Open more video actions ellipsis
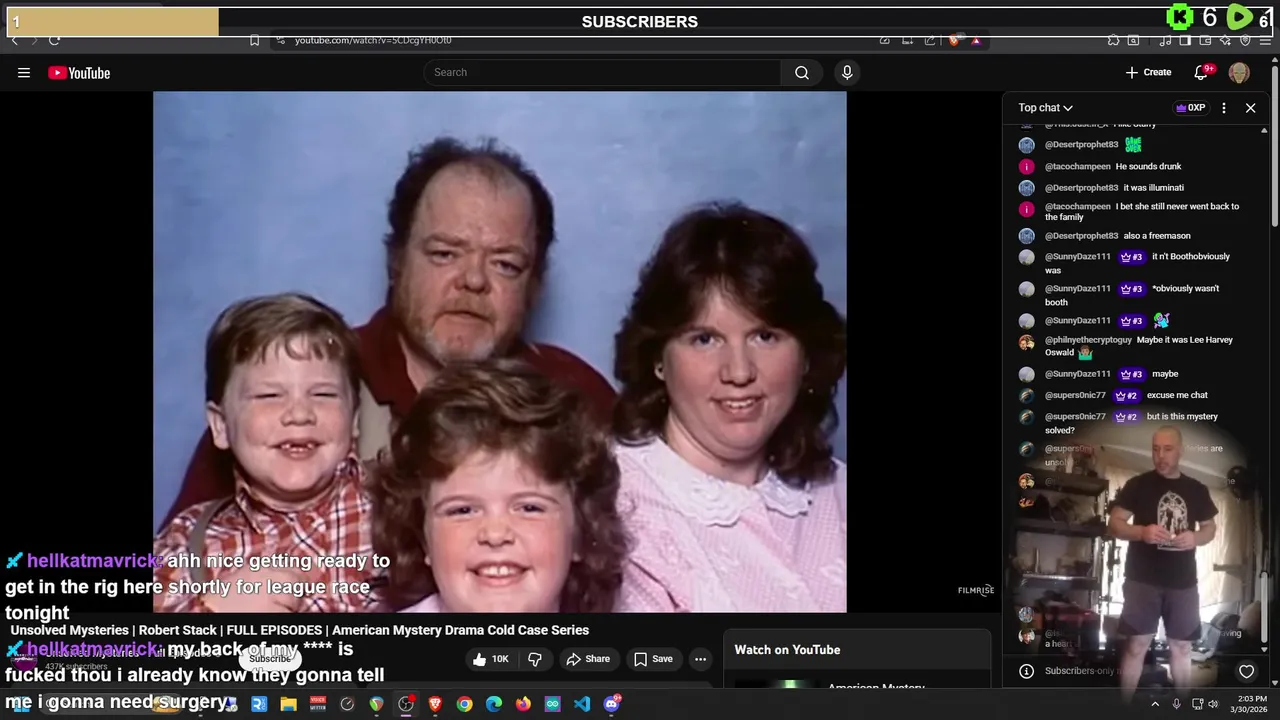 coord(701,659)
